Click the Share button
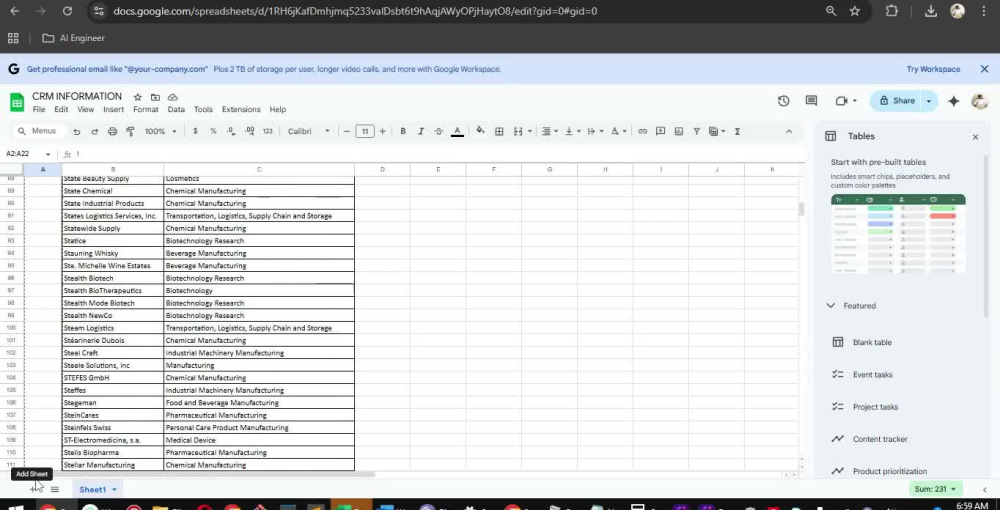Viewport: 1000px width, 510px height. 897,101
